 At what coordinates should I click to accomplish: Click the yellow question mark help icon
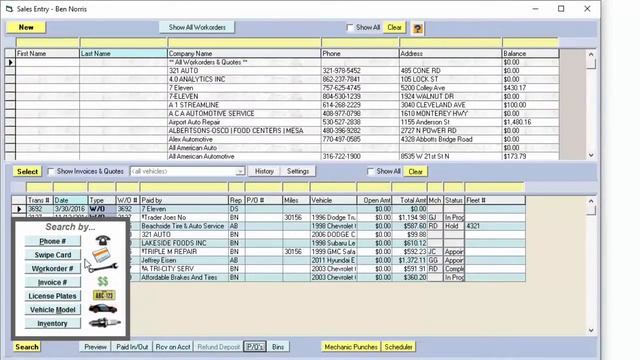click(417, 28)
